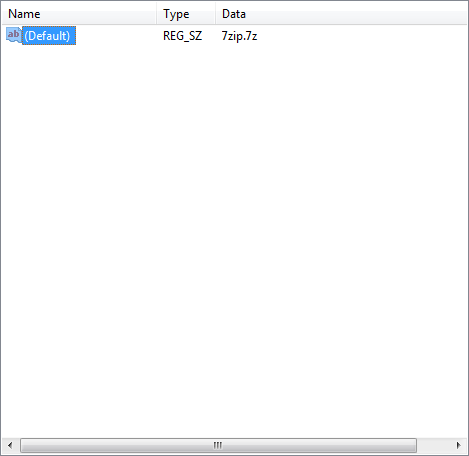
Task: Sort by the Data column header
Action: (x=341, y=14)
